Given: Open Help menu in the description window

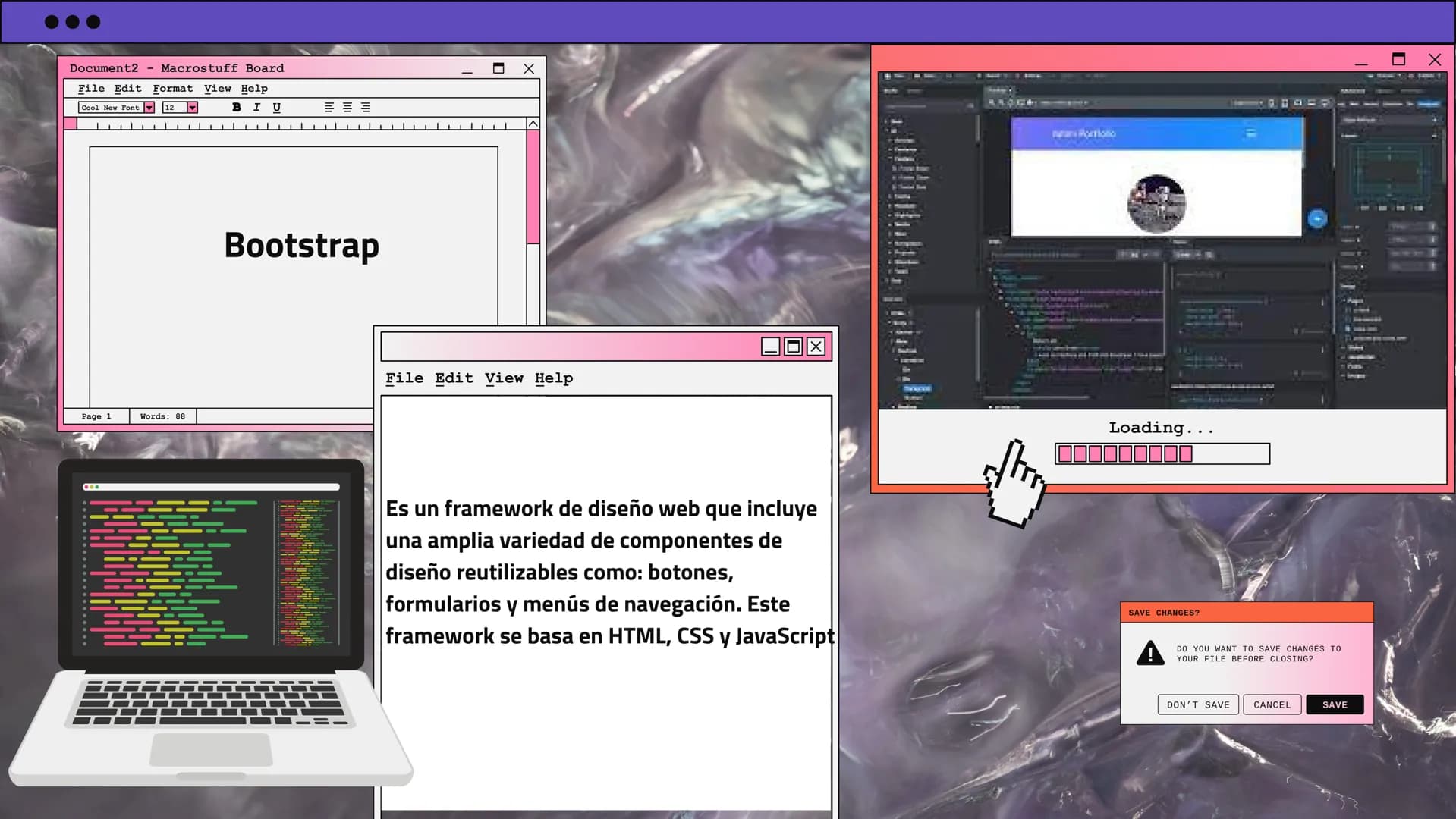Looking at the screenshot, I should click(554, 378).
